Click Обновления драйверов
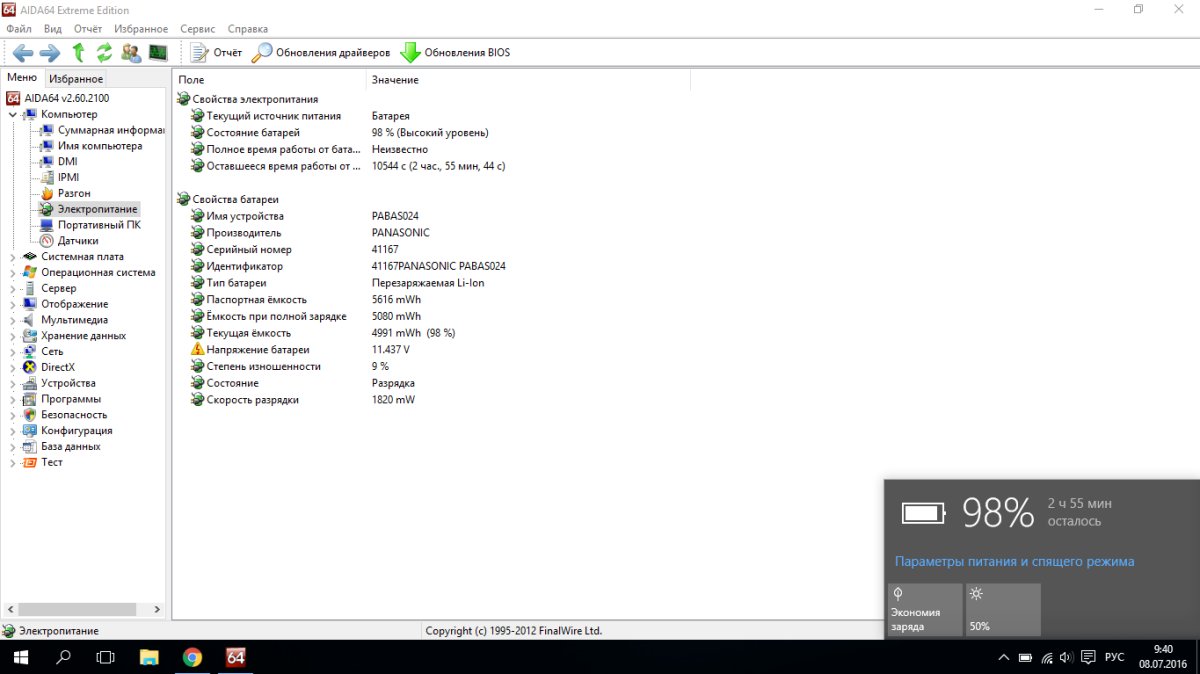1200x674 pixels. [x=322, y=53]
